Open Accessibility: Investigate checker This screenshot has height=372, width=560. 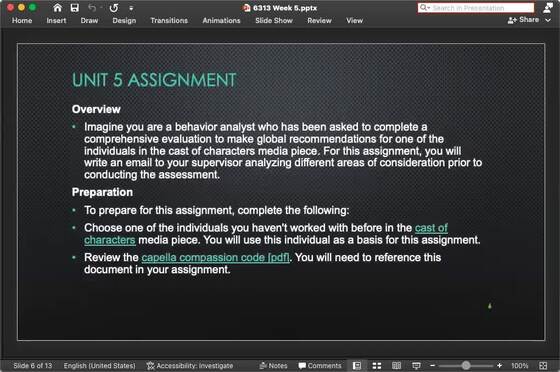(190, 366)
